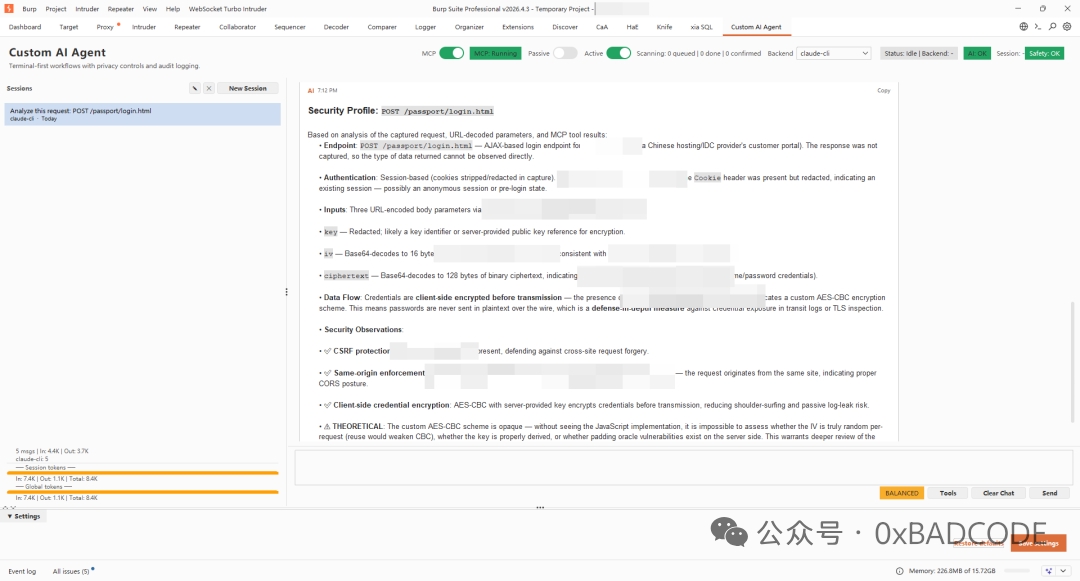Click the MCP: Running status button

pos(495,53)
